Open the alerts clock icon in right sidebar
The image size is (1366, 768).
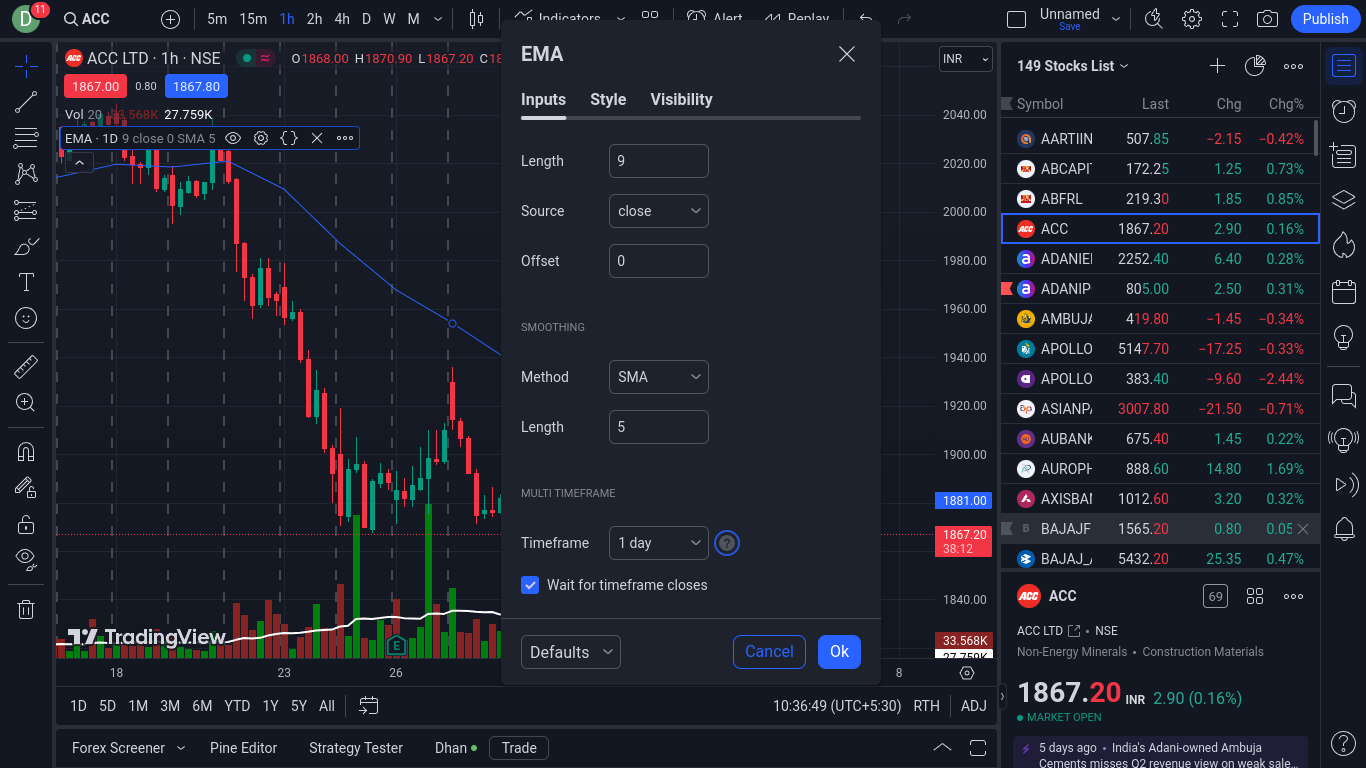(x=1343, y=111)
